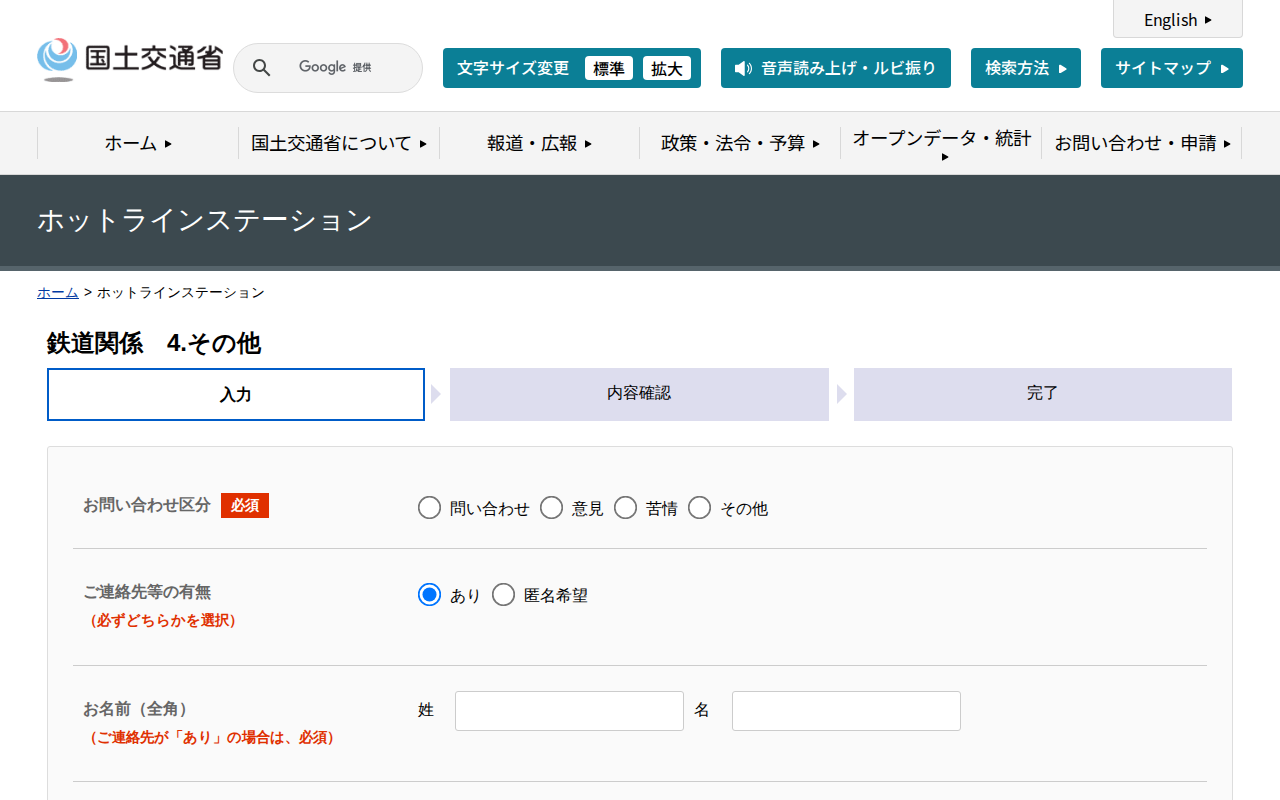Screen dimensions: 1280x800
Task: Click the search magnifier icon
Action: click(x=261, y=68)
